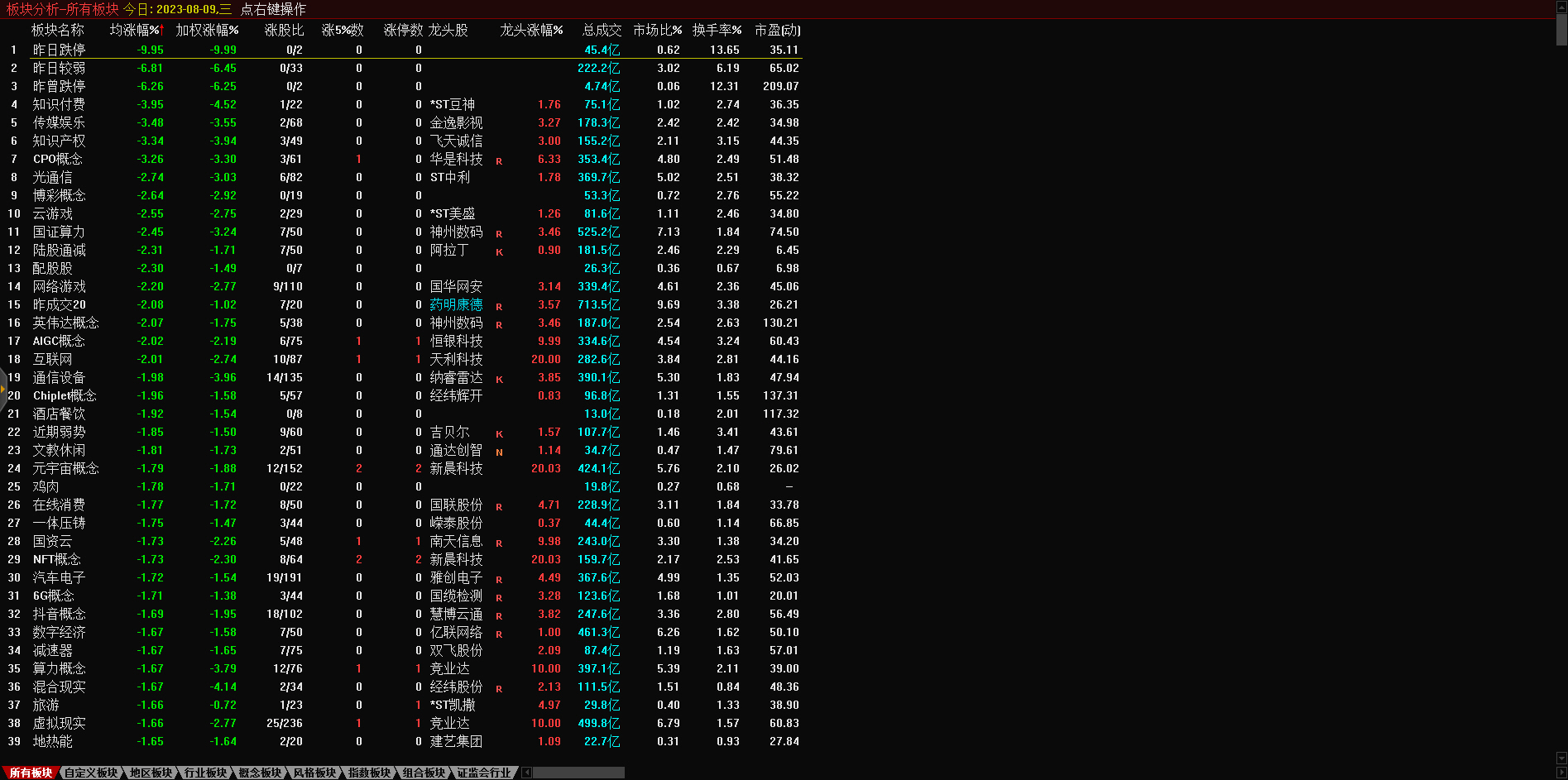1568x780 pixels.
Task: Click the K marker beside 纳睿雷达
Action: coord(499,379)
